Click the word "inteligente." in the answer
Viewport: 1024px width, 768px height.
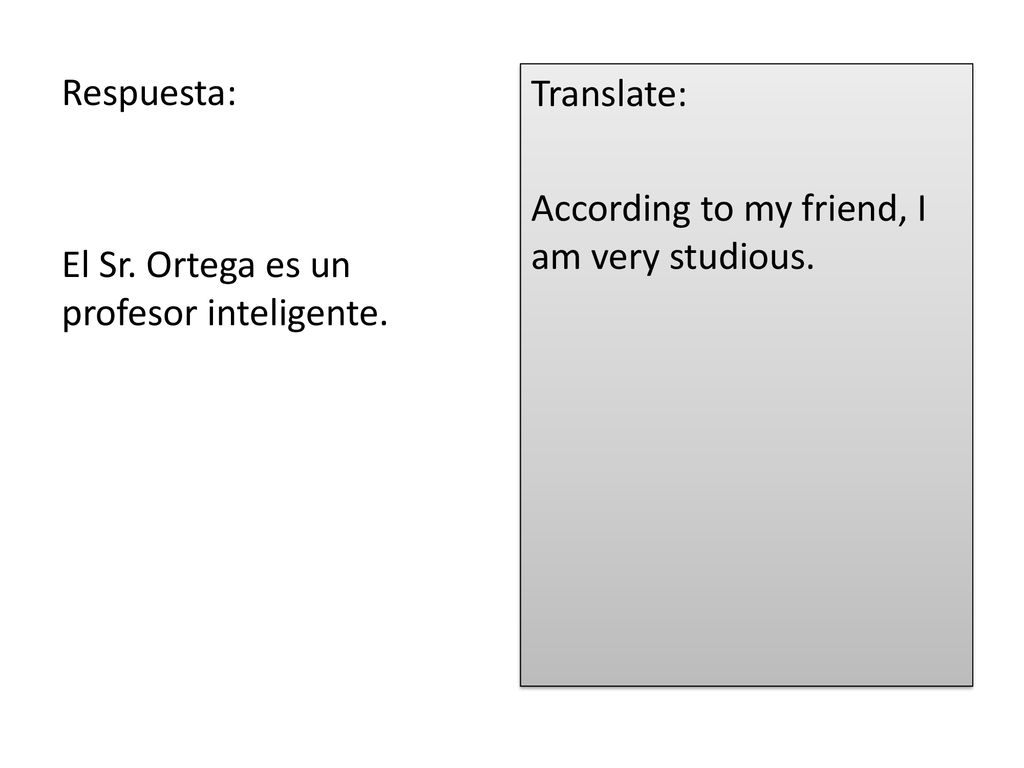pos(298,314)
